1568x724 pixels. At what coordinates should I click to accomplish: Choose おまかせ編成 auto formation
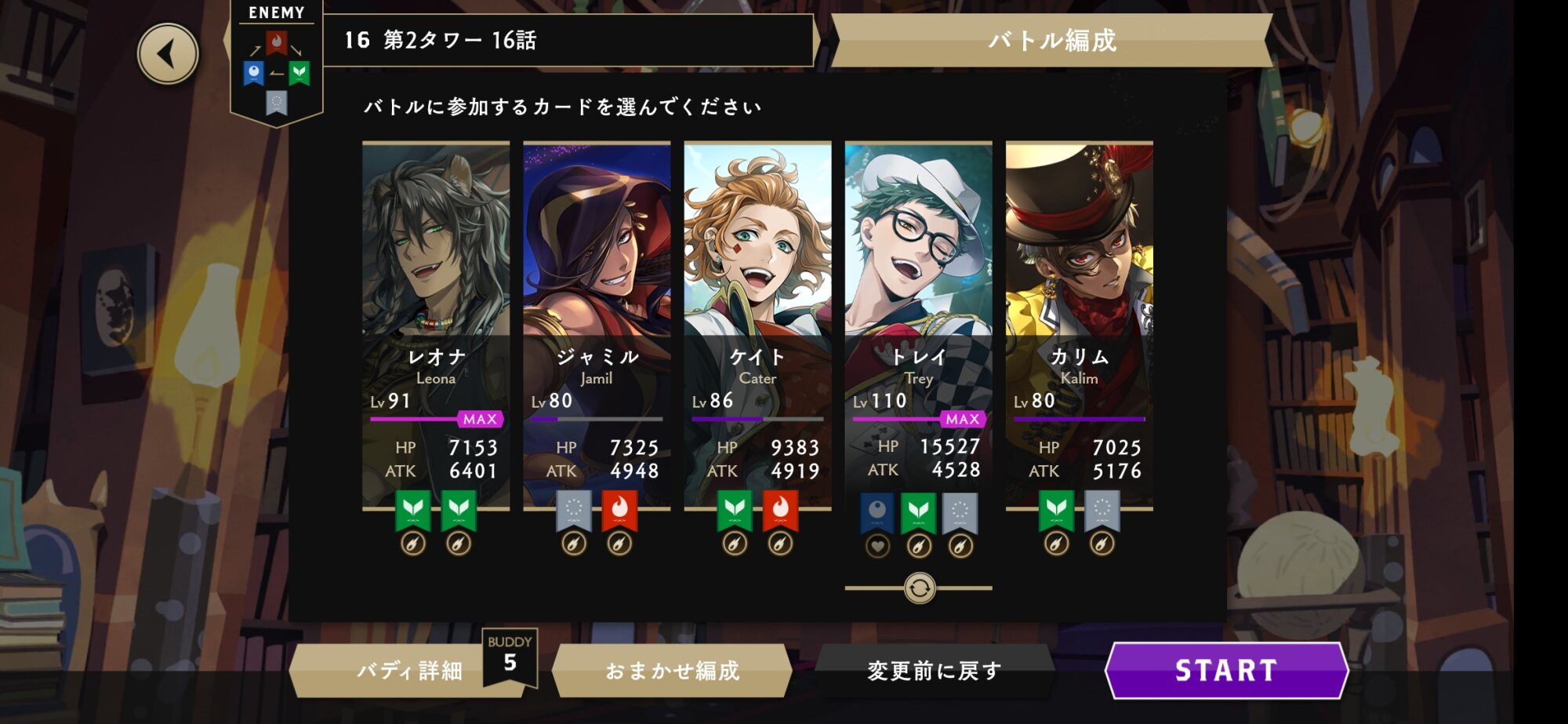click(x=672, y=671)
